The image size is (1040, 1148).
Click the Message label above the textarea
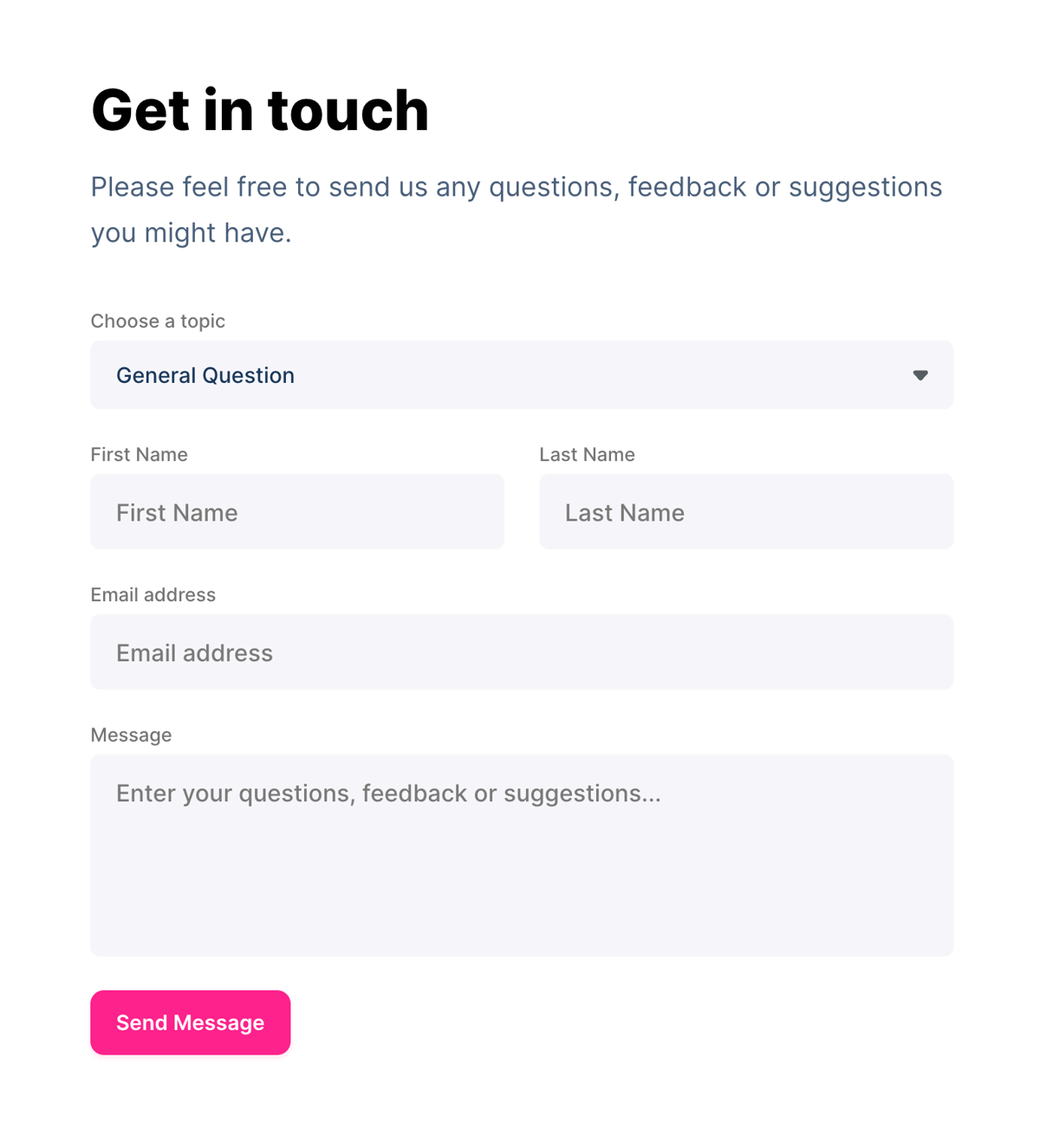[x=131, y=734]
